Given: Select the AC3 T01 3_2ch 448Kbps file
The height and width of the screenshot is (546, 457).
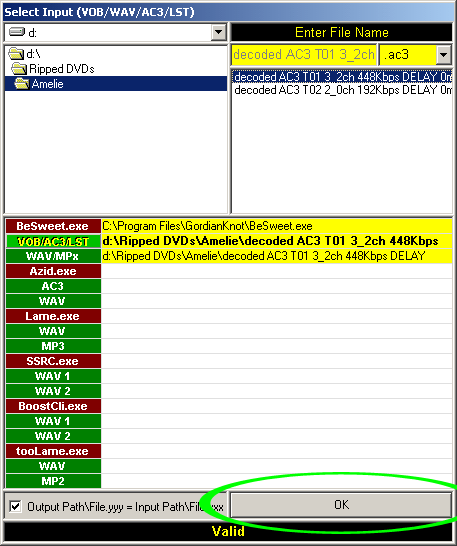Looking at the screenshot, I should 342,77.
